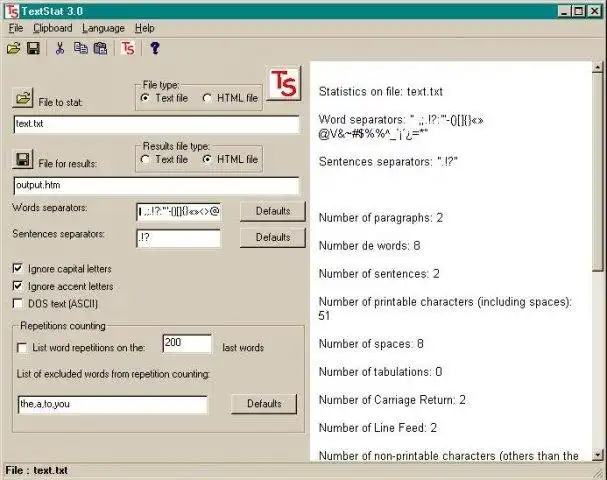Enable List word repetitions checkbox

pos(22,348)
